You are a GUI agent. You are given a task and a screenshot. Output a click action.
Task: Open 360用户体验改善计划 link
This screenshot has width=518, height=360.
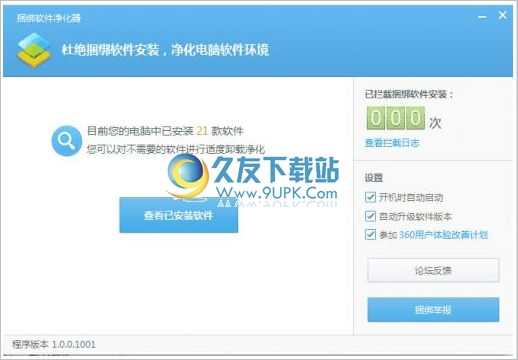coord(443,235)
